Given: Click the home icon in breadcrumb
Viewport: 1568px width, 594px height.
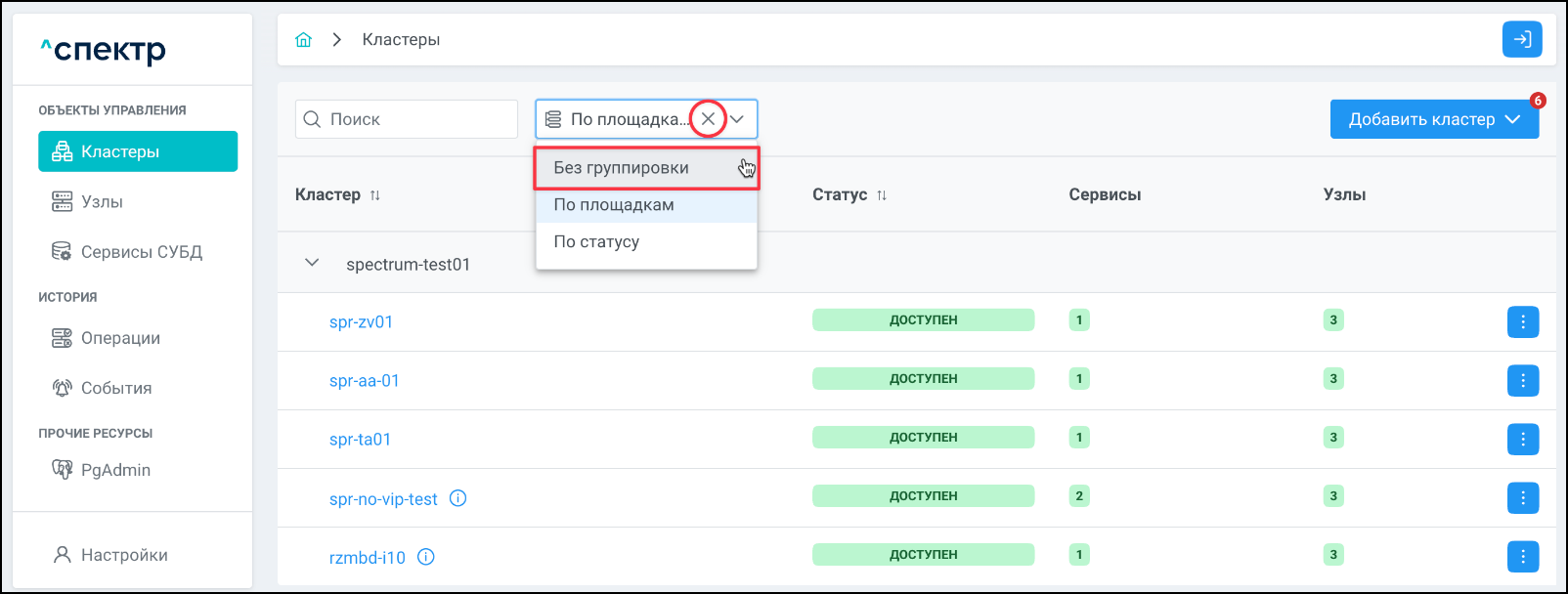Looking at the screenshot, I should coord(303,40).
